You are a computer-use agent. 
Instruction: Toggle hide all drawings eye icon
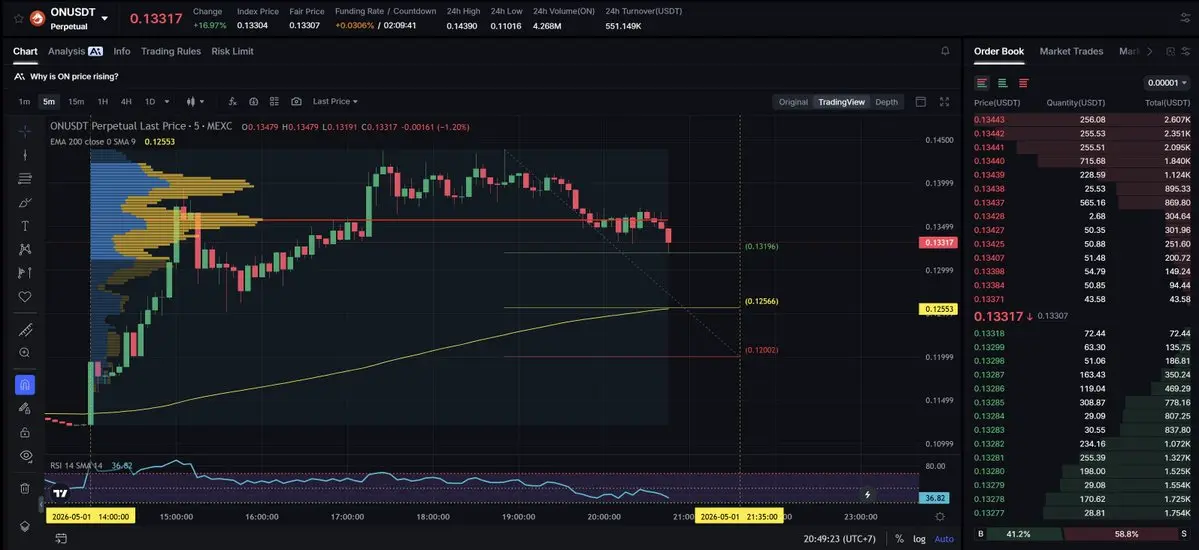tap(24, 455)
